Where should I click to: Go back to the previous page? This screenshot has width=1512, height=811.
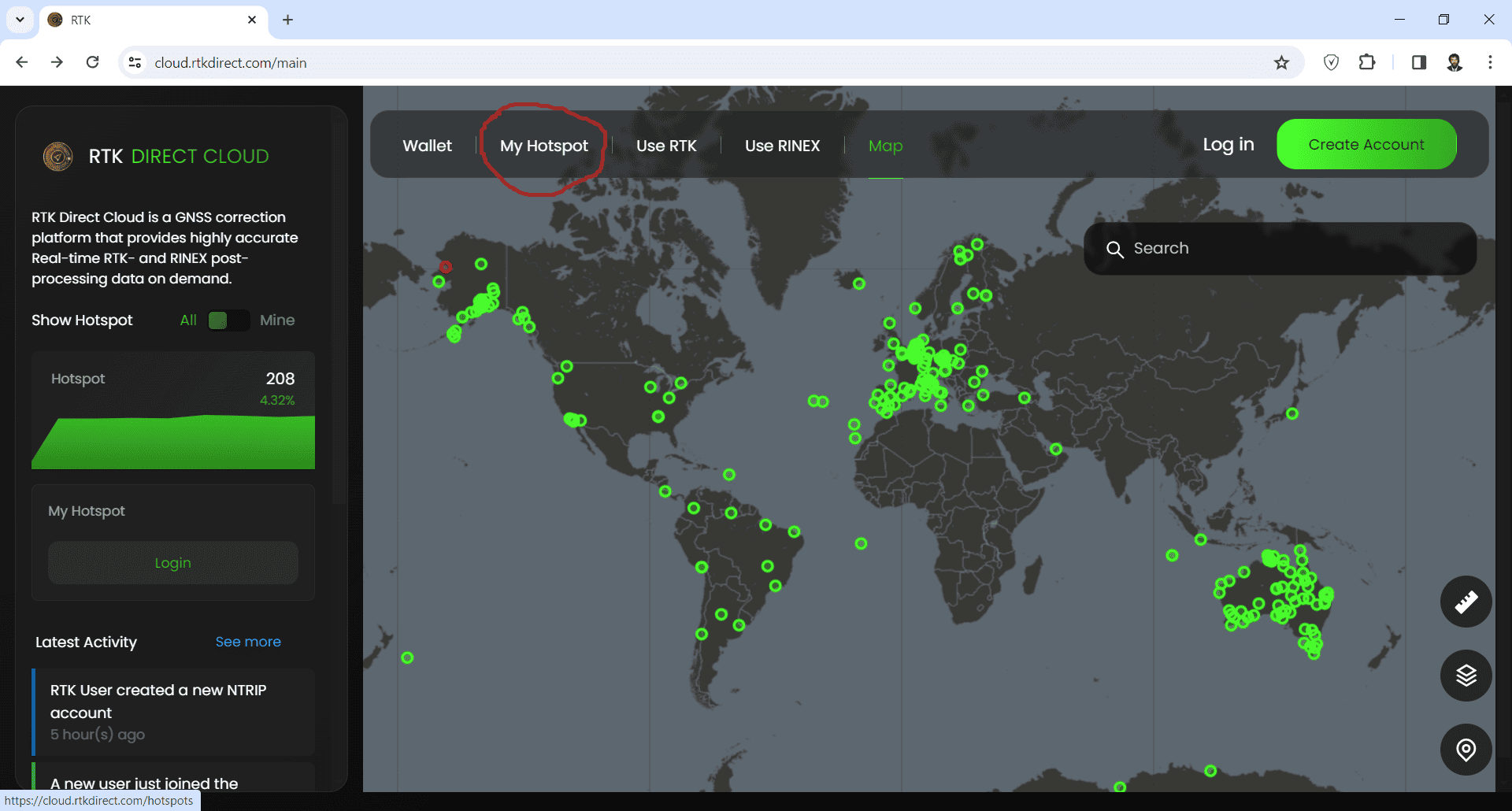pos(22,62)
